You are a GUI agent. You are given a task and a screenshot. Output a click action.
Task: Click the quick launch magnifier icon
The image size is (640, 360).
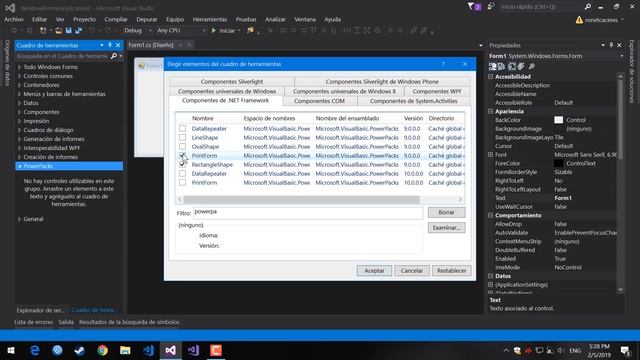pos(587,7)
